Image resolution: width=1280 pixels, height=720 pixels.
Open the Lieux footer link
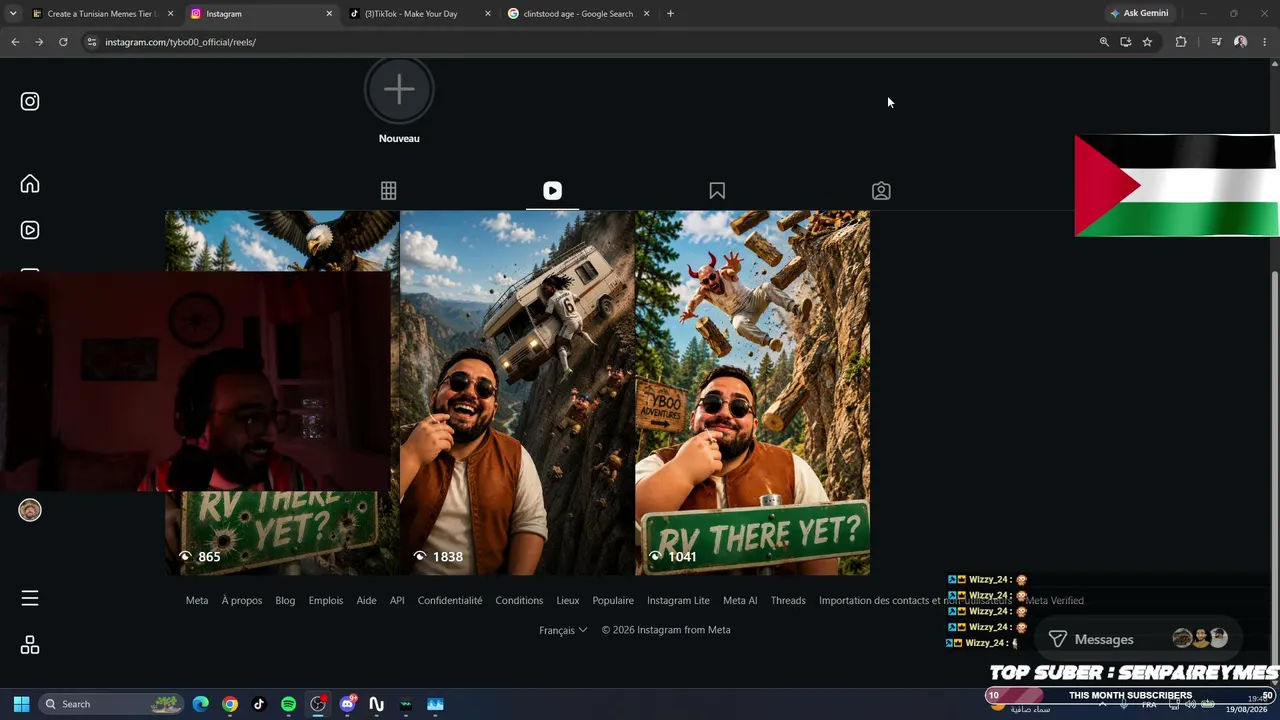click(568, 601)
